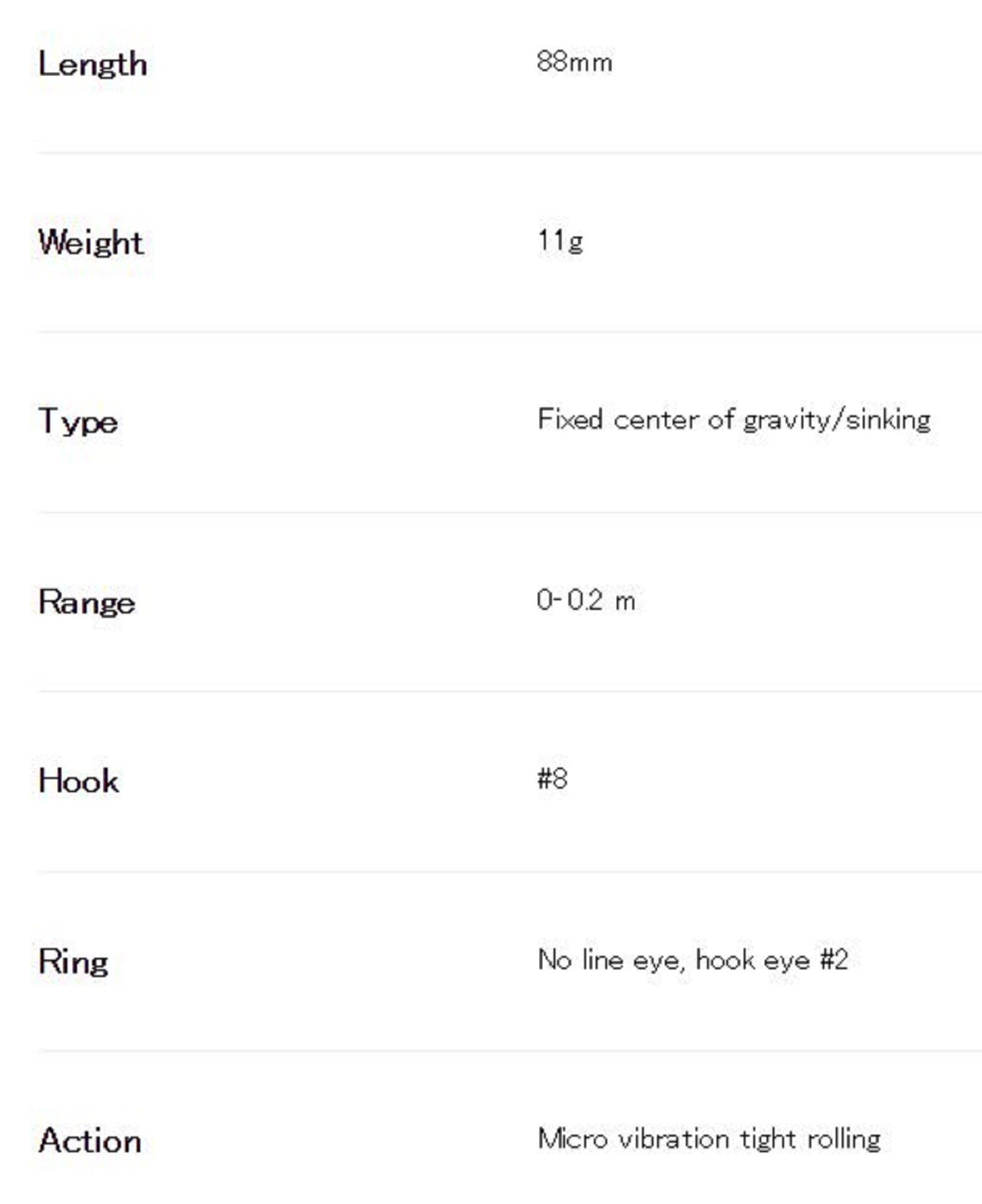Click the Weight row label
The image size is (982, 1204).
coord(91,243)
